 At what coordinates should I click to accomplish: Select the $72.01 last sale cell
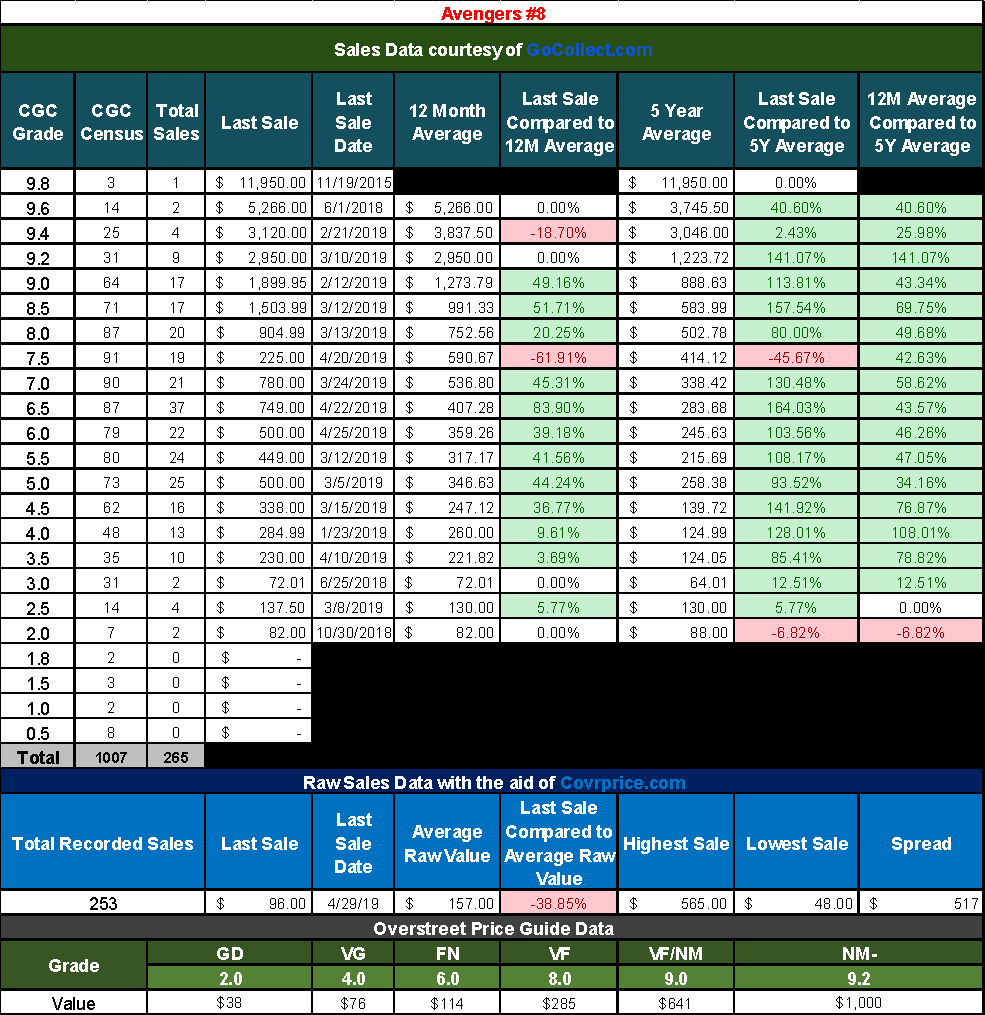pos(260,583)
